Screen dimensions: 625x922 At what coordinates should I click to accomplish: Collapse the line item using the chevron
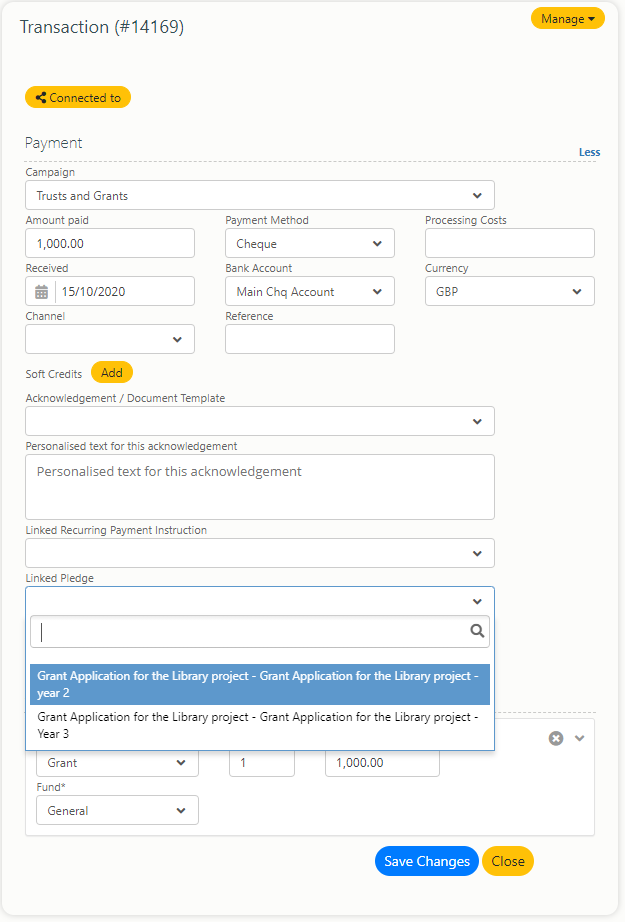580,739
